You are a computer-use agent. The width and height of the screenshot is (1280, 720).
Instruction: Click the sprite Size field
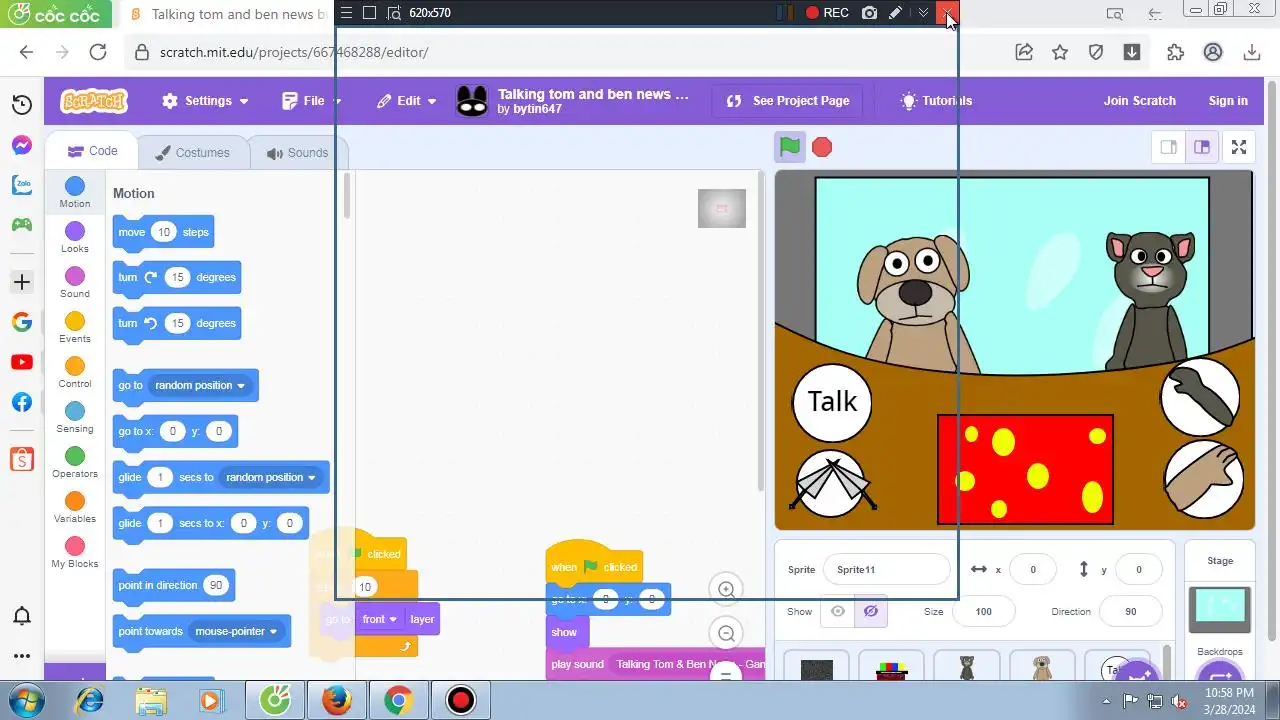(984, 611)
